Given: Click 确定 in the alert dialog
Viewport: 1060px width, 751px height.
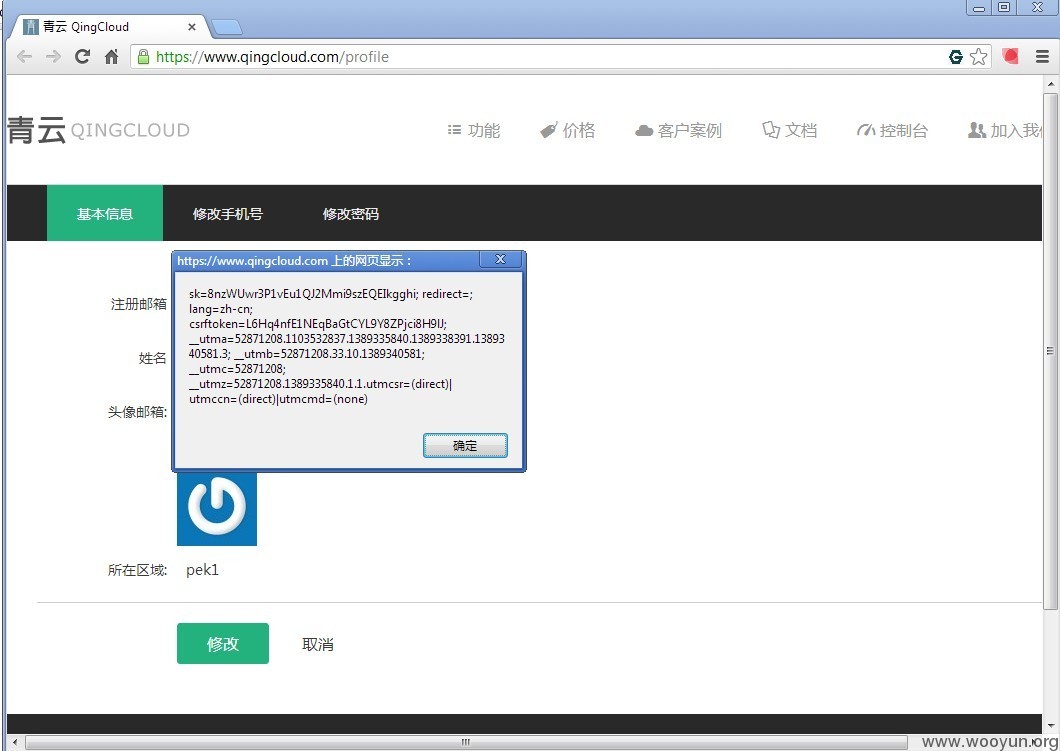Looking at the screenshot, I should [465, 445].
